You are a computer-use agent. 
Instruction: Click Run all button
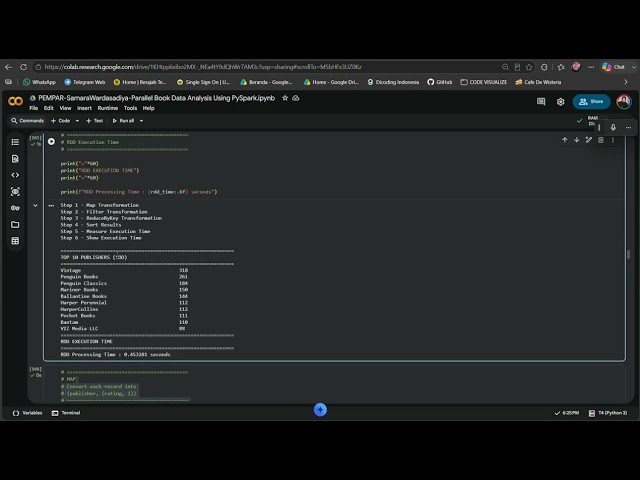click(x=123, y=121)
